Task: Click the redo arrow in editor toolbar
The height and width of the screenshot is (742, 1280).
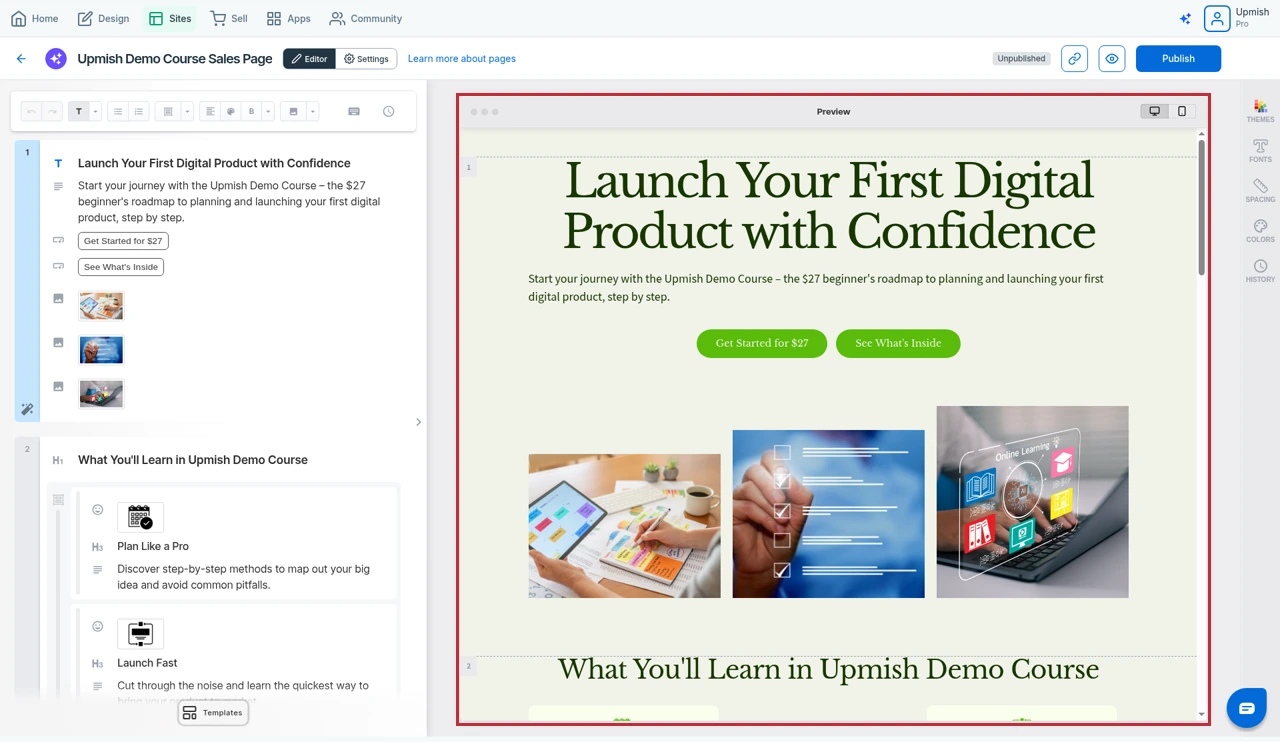Action: coord(52,111)
